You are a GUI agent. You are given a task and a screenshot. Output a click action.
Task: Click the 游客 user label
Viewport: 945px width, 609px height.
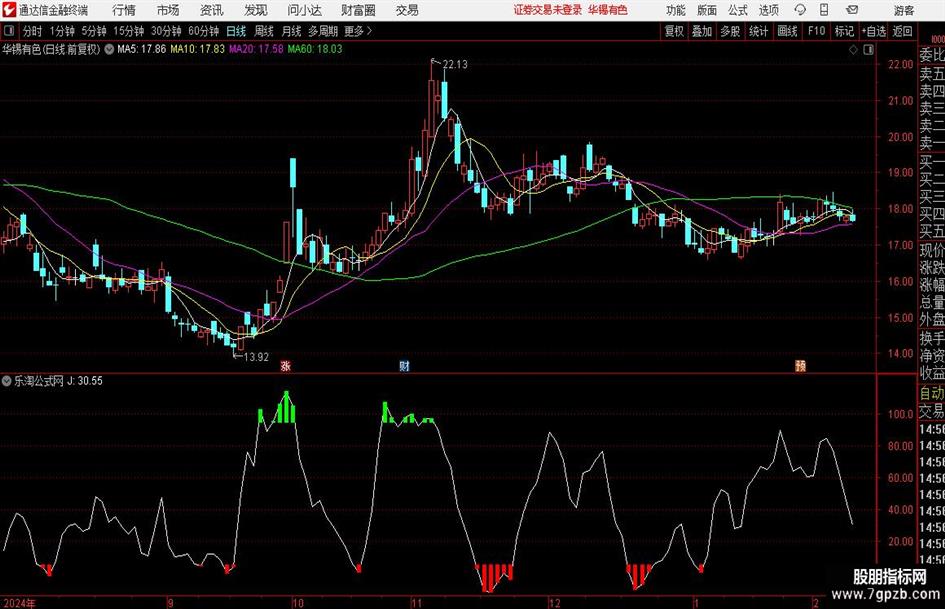coord(903,10)
